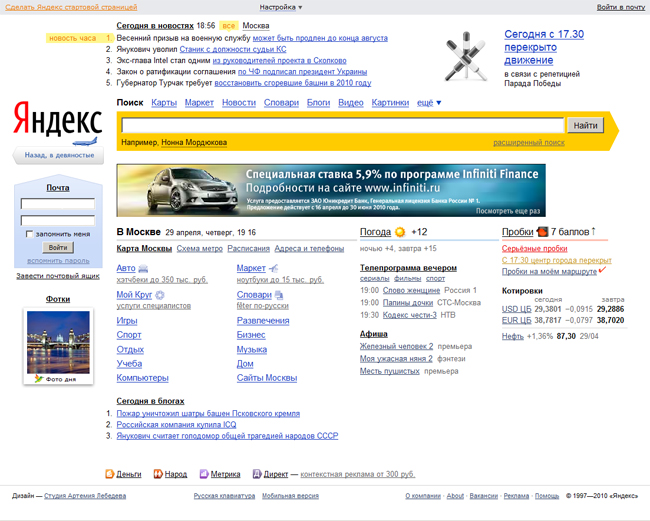This screenshot has height=521, width=650.
Task: Click the Яндекс logo
Action: [58, 119]
